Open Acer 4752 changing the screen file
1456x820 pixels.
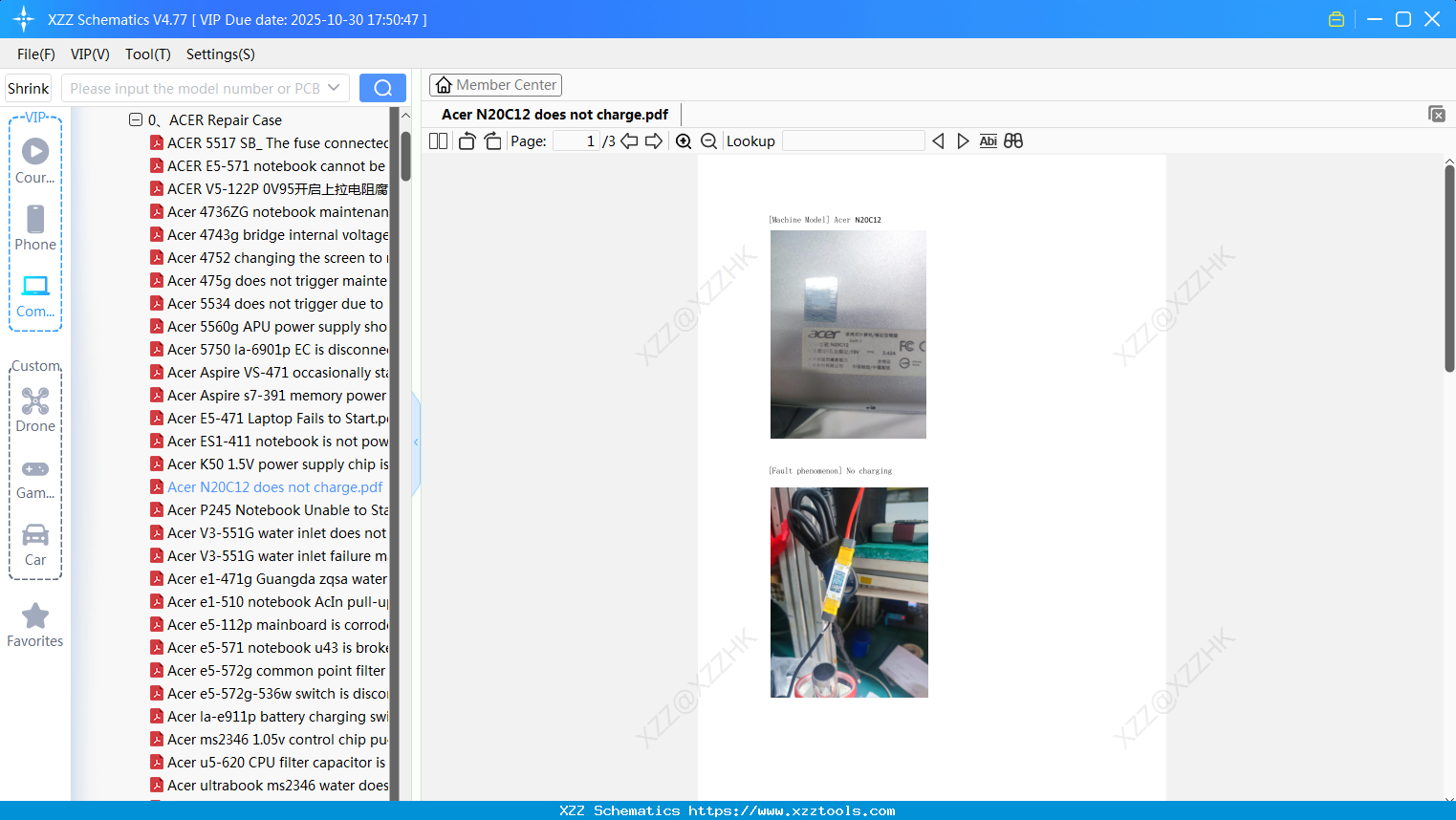point(277,257)
